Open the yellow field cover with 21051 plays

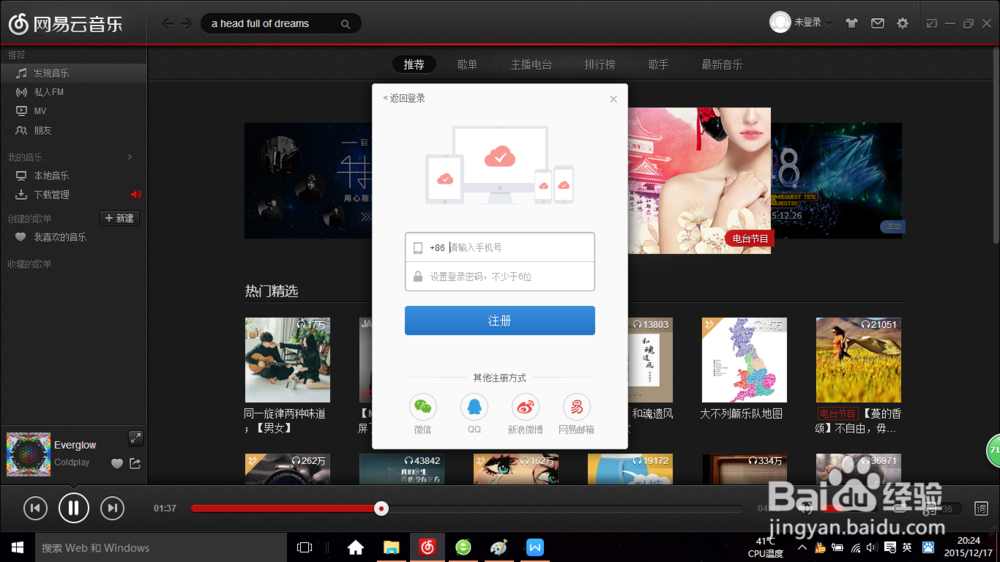click(x=858, y=360)
